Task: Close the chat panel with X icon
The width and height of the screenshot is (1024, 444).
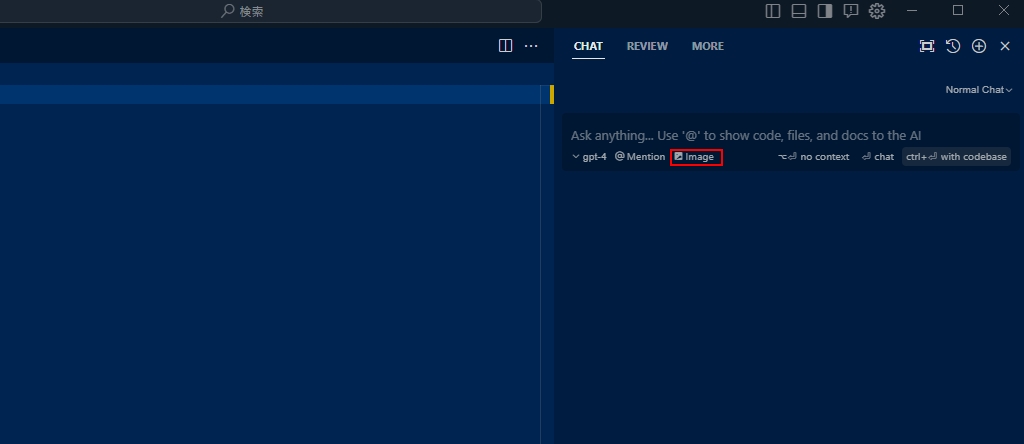Action: [1005, 46]
